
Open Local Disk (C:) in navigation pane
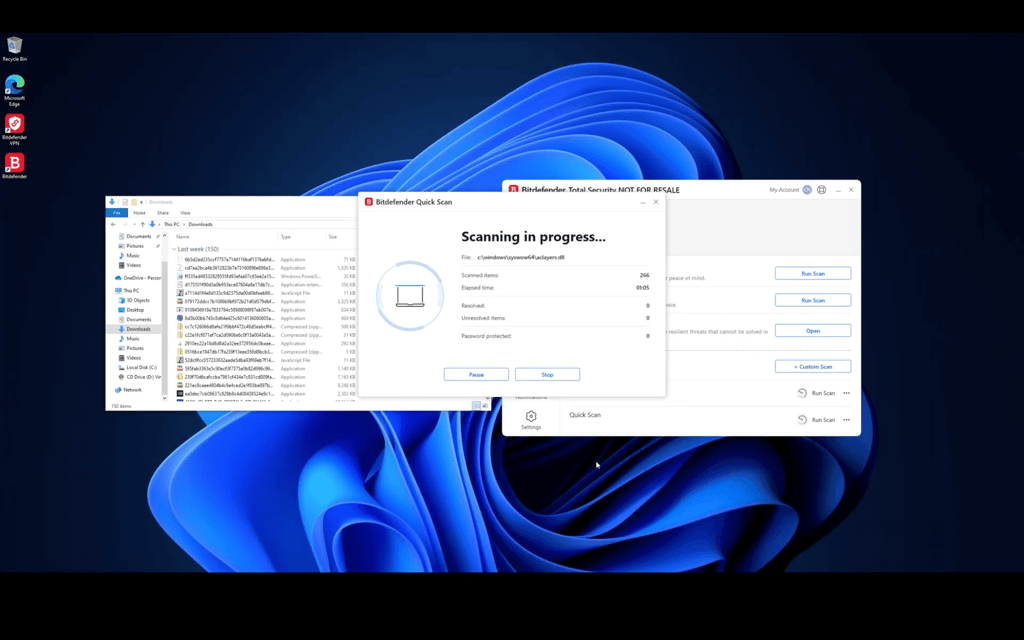[138, 367]
